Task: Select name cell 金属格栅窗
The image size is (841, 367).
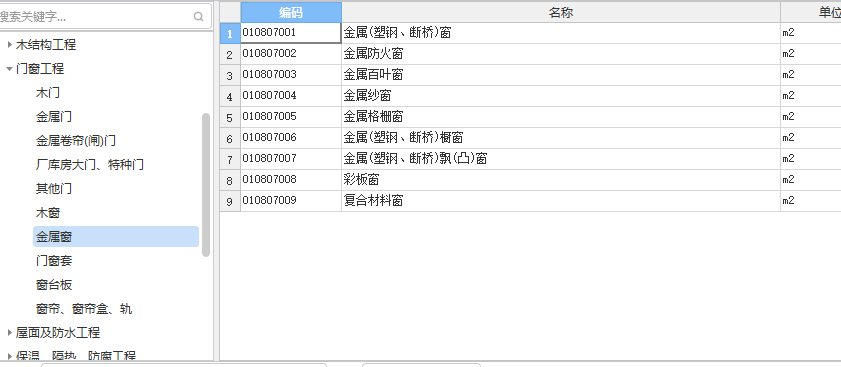Action: click(x=561, y=116)
